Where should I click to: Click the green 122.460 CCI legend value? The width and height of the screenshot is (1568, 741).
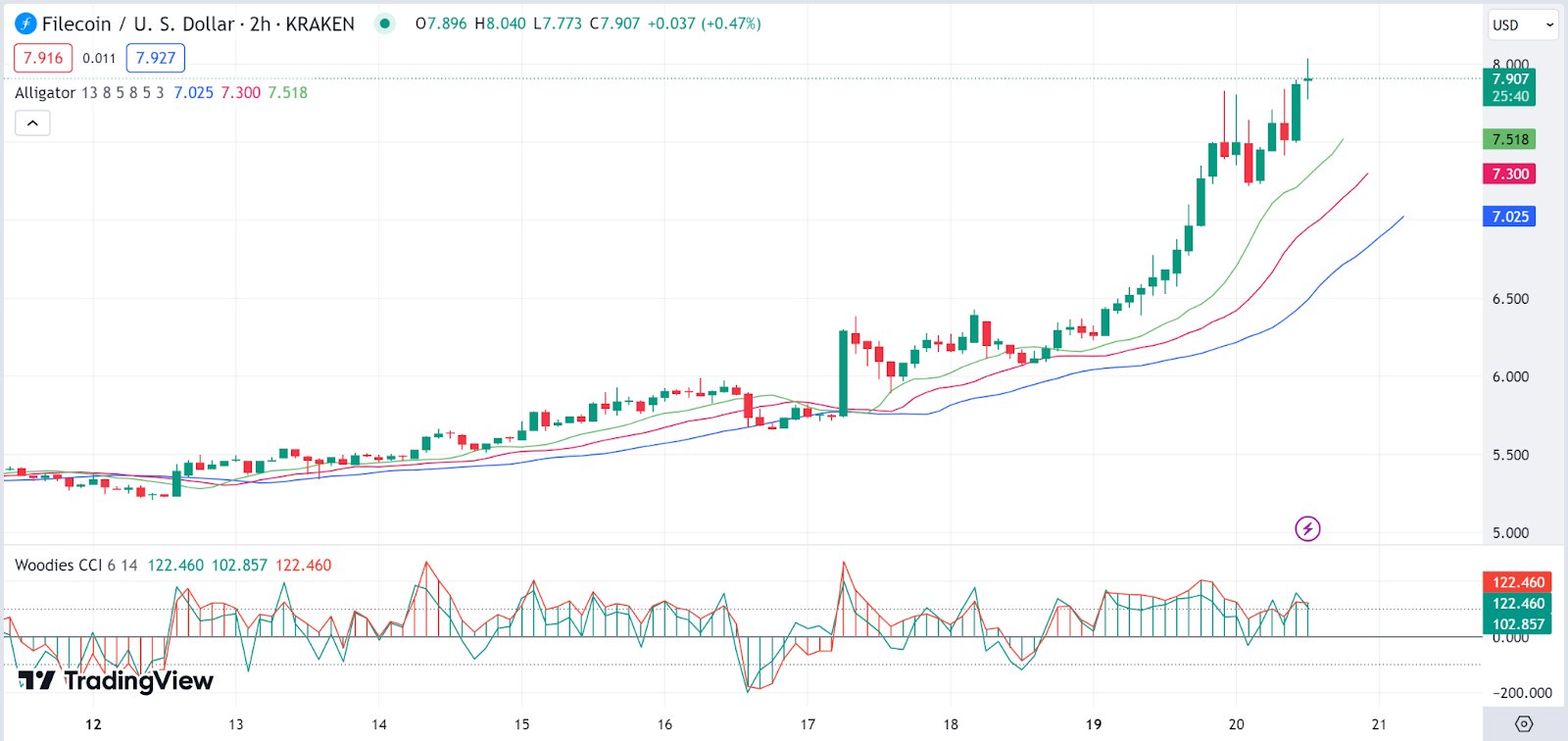[175, 565]
